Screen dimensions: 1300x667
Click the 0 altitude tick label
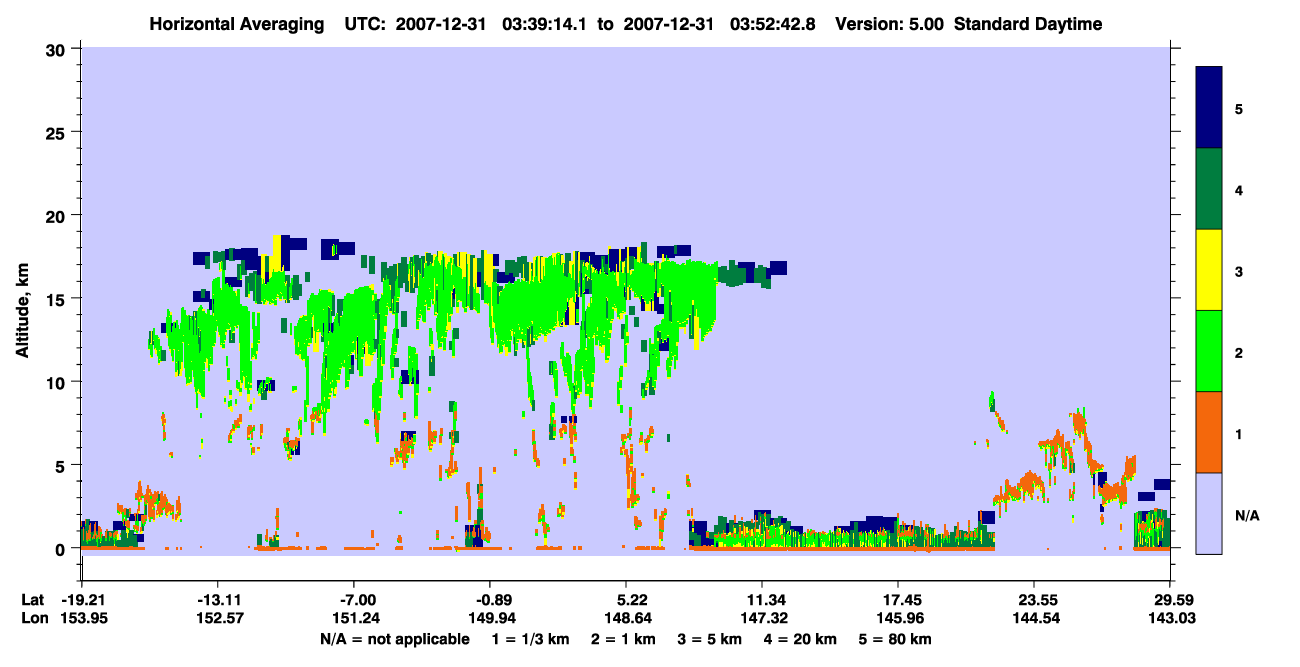coord(62,549)
